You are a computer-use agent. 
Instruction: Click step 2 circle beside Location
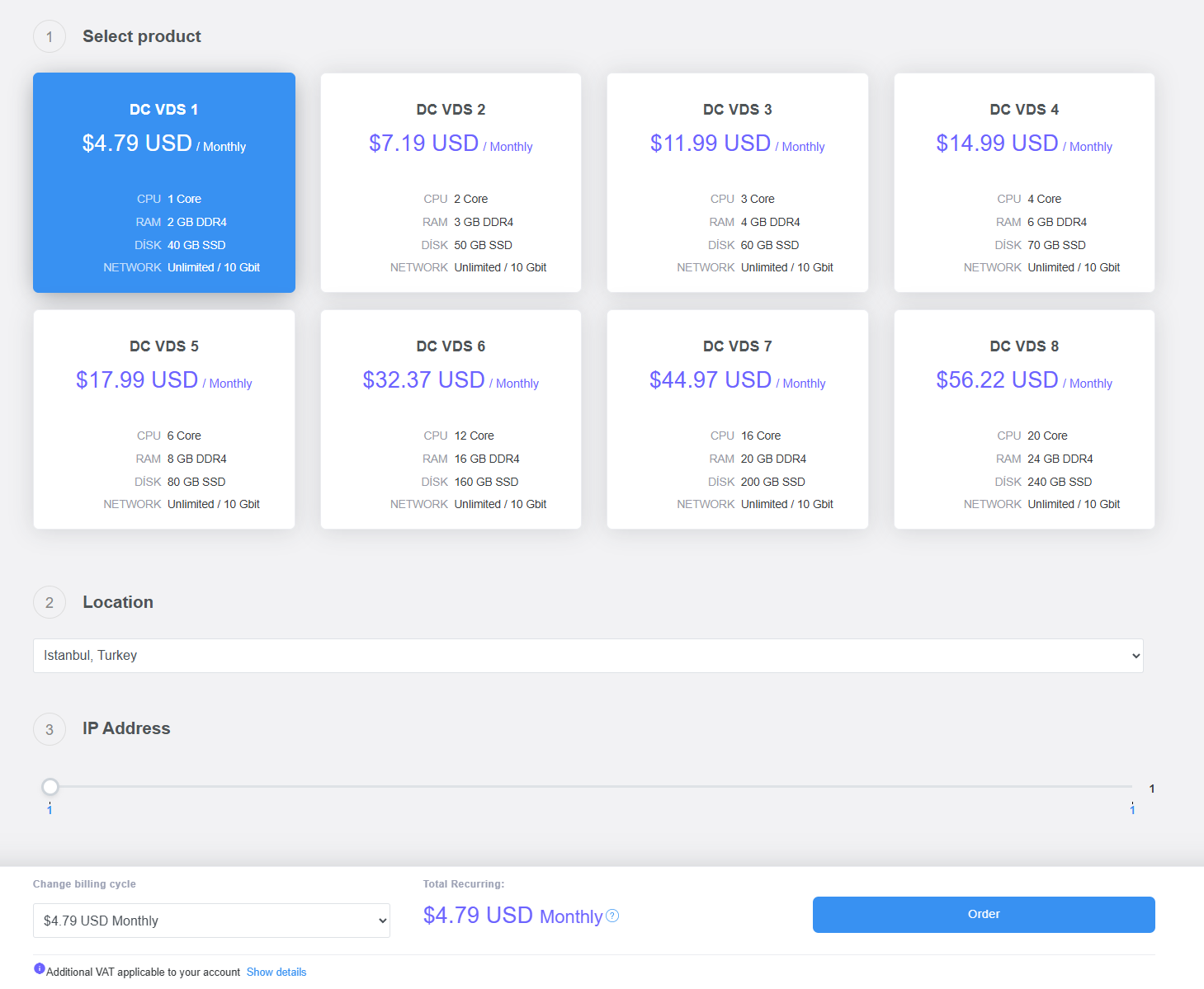50,603
